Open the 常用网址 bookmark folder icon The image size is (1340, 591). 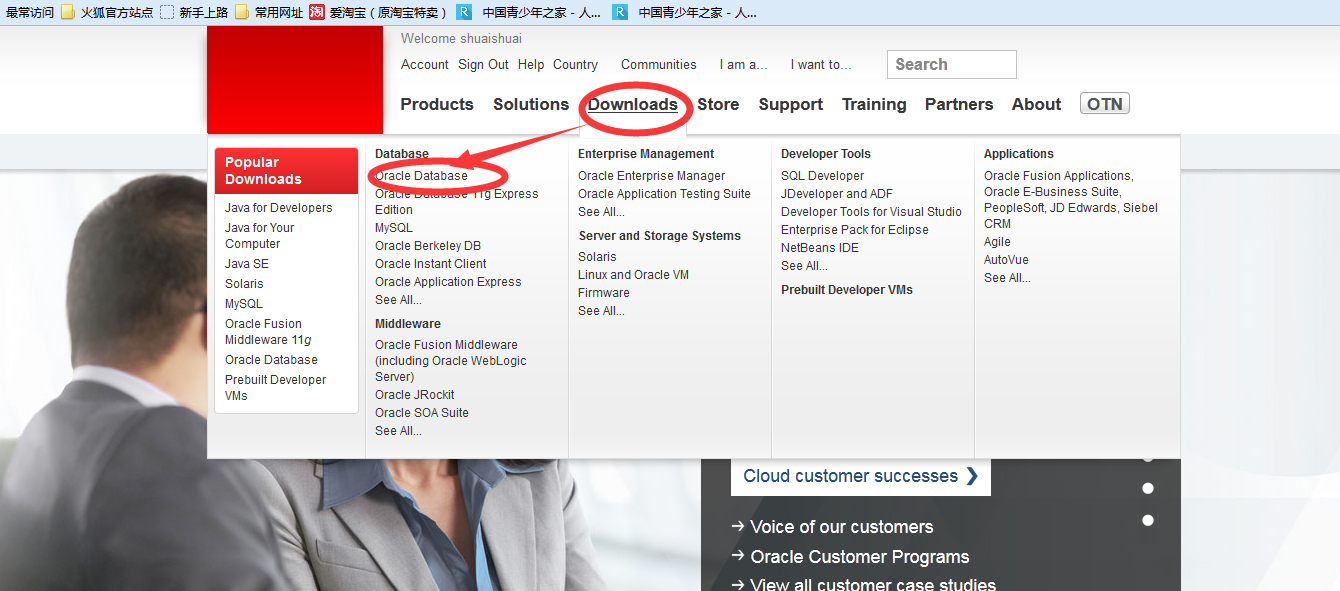(242, 12)
